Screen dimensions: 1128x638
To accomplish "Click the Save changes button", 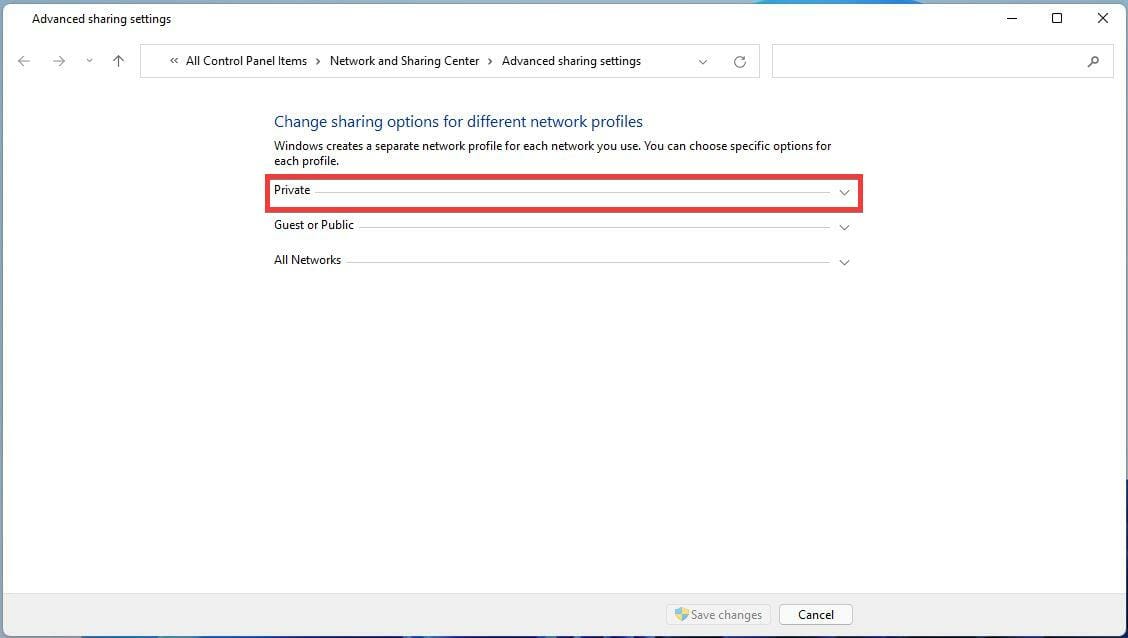I will [718, 614].
